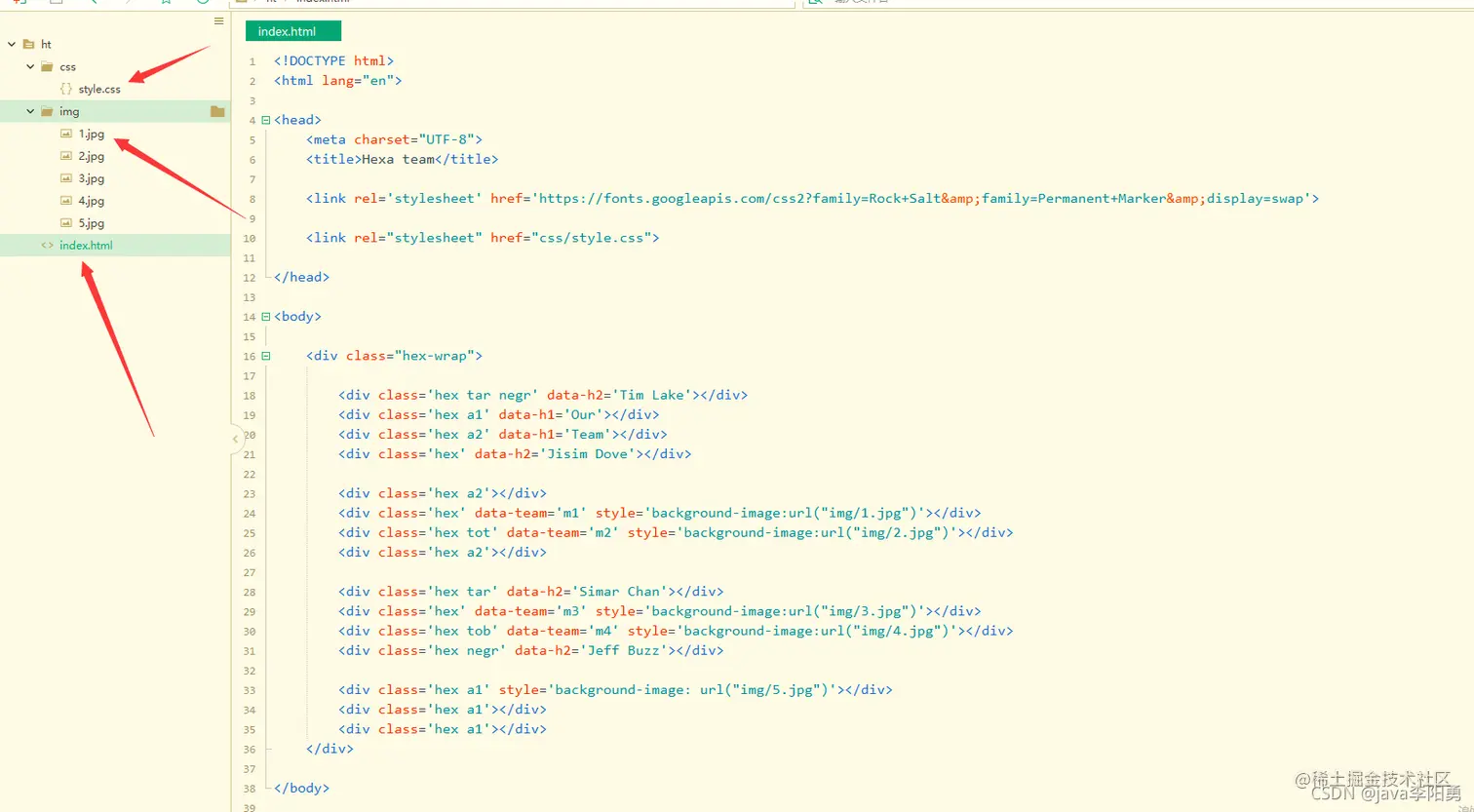
Task: Click the data-h1='Our' attribute
Action: [551, 414]
